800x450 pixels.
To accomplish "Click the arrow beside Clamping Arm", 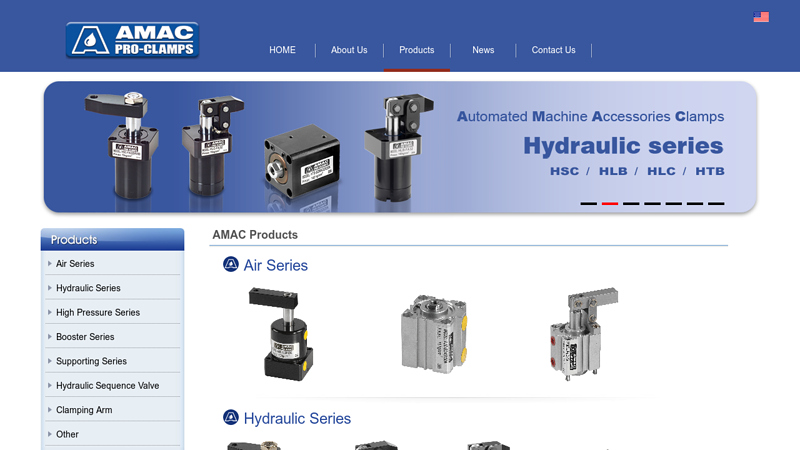I will (49, 410).
